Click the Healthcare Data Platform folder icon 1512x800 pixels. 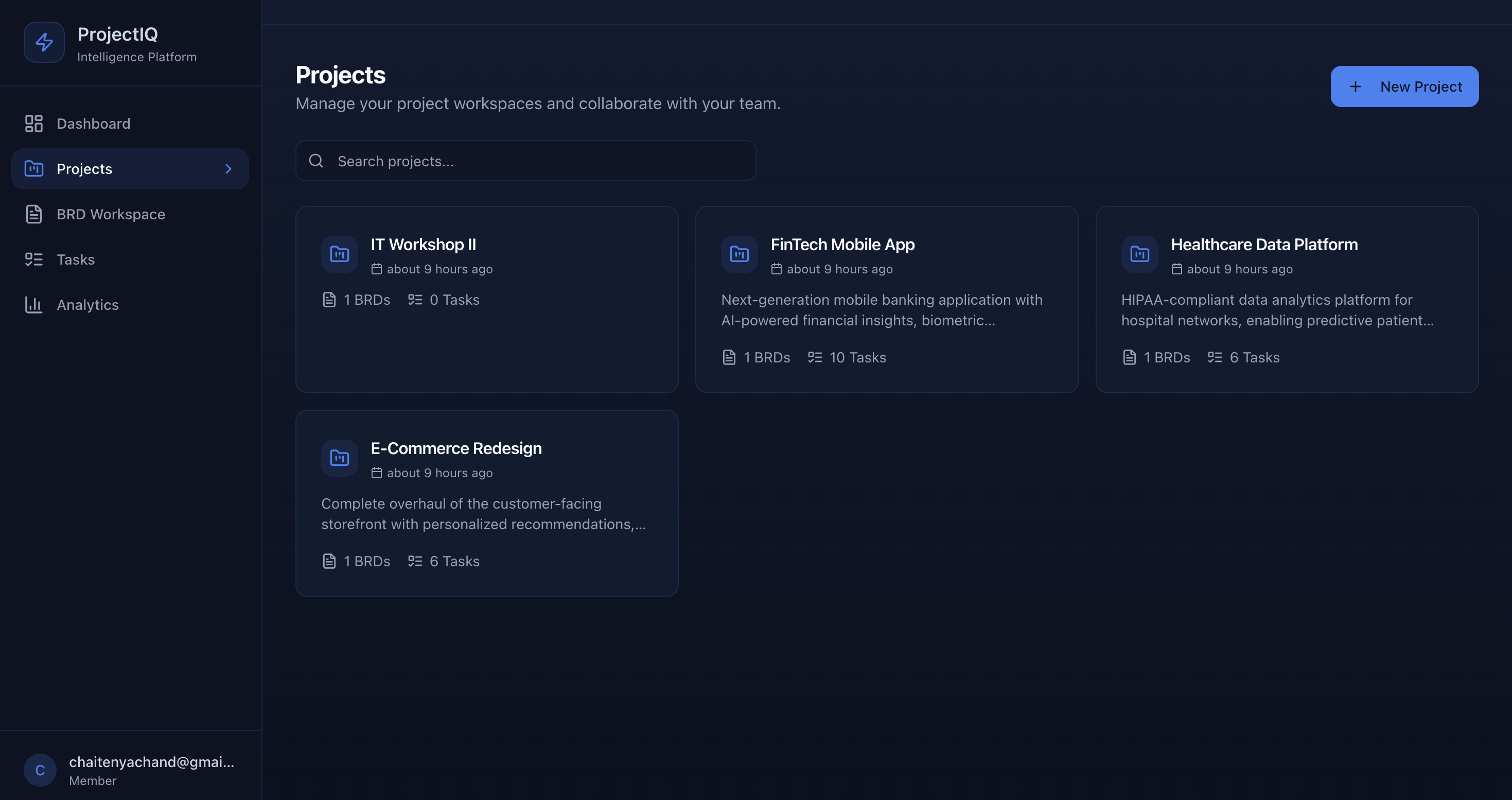click(x=1139, y=254)
